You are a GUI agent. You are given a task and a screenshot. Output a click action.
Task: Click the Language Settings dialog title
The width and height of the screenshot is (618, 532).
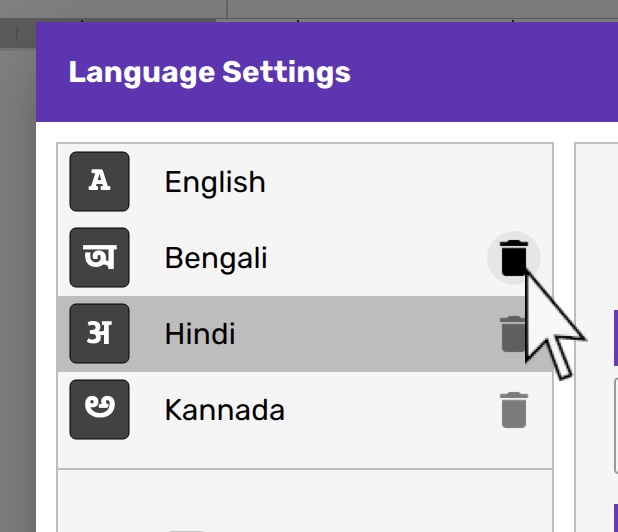[209, 73]
